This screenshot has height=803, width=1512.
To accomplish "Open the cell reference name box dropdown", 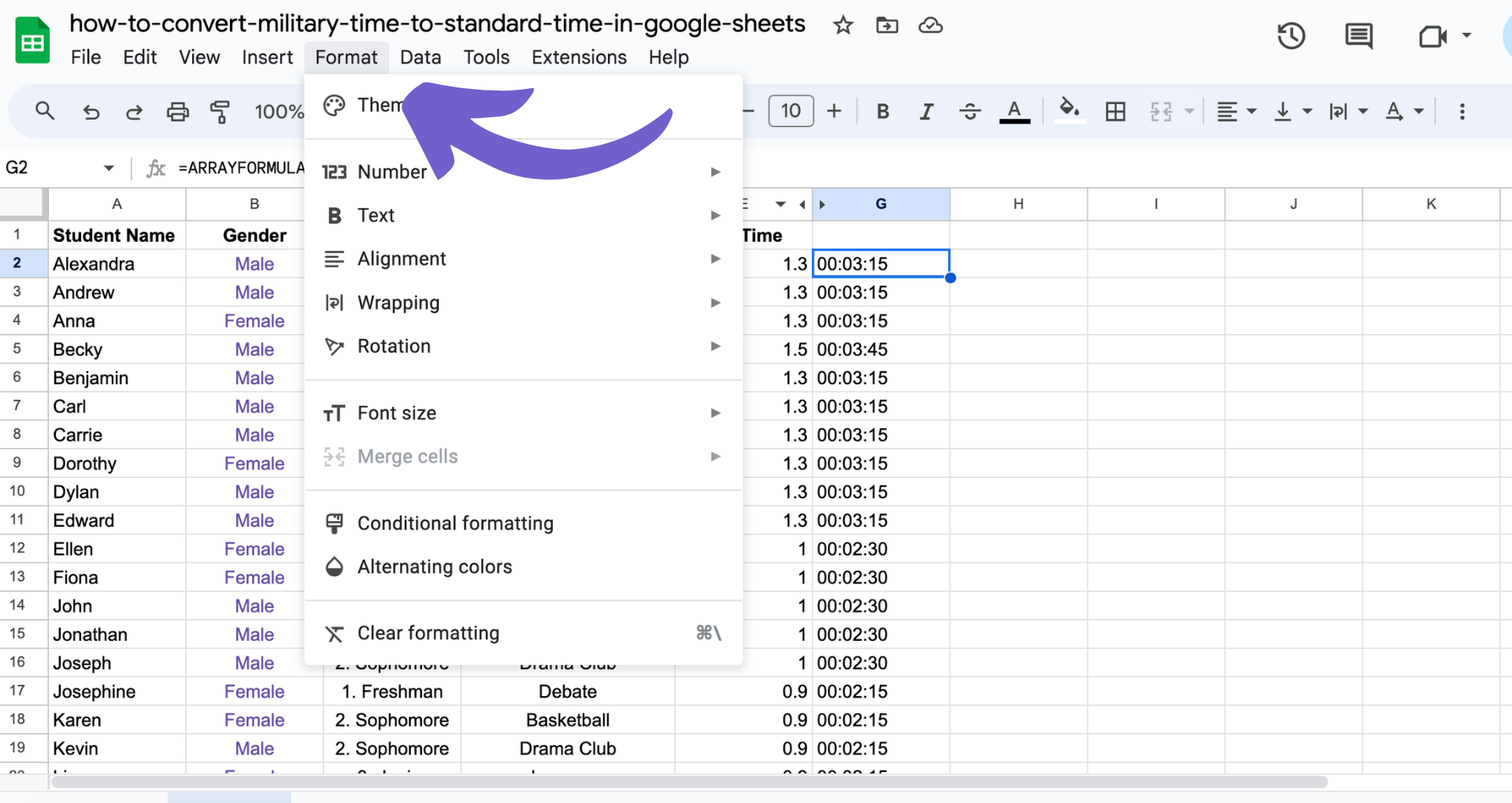I will [109, 167].
